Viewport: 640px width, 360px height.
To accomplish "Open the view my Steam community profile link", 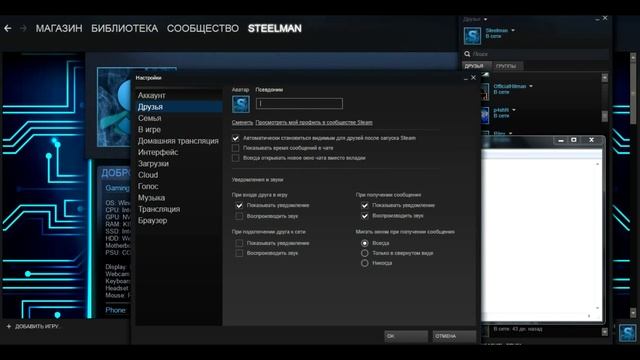I will click(314, 122).
